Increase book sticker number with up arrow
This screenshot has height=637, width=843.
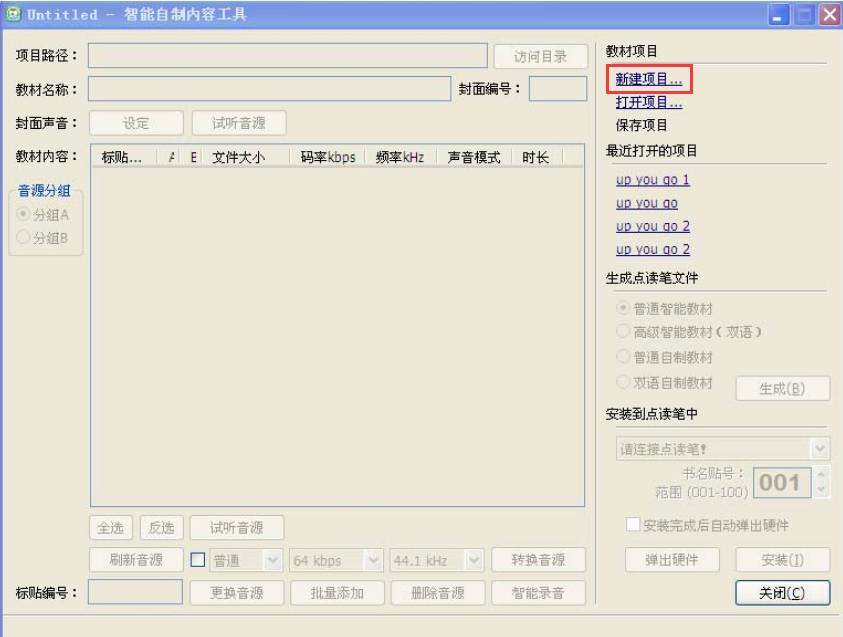coord(822,474)
